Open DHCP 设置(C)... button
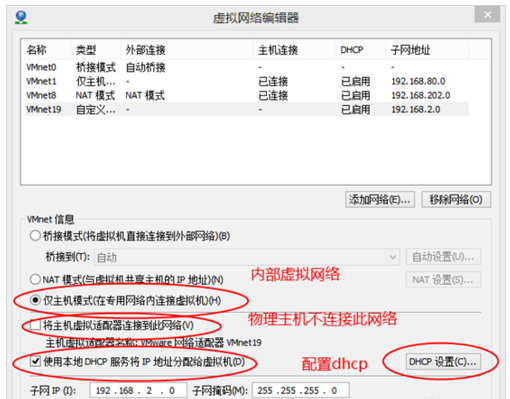The image size is (510, 399). click(x=443, y=362)
